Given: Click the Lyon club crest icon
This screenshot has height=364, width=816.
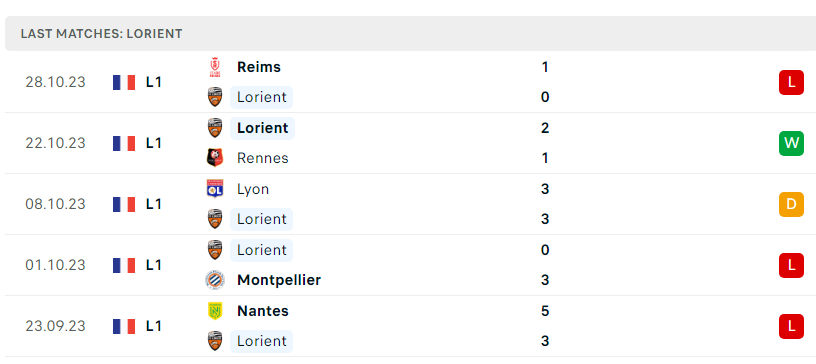Looking at the screenshot, I should click(215, 189).
